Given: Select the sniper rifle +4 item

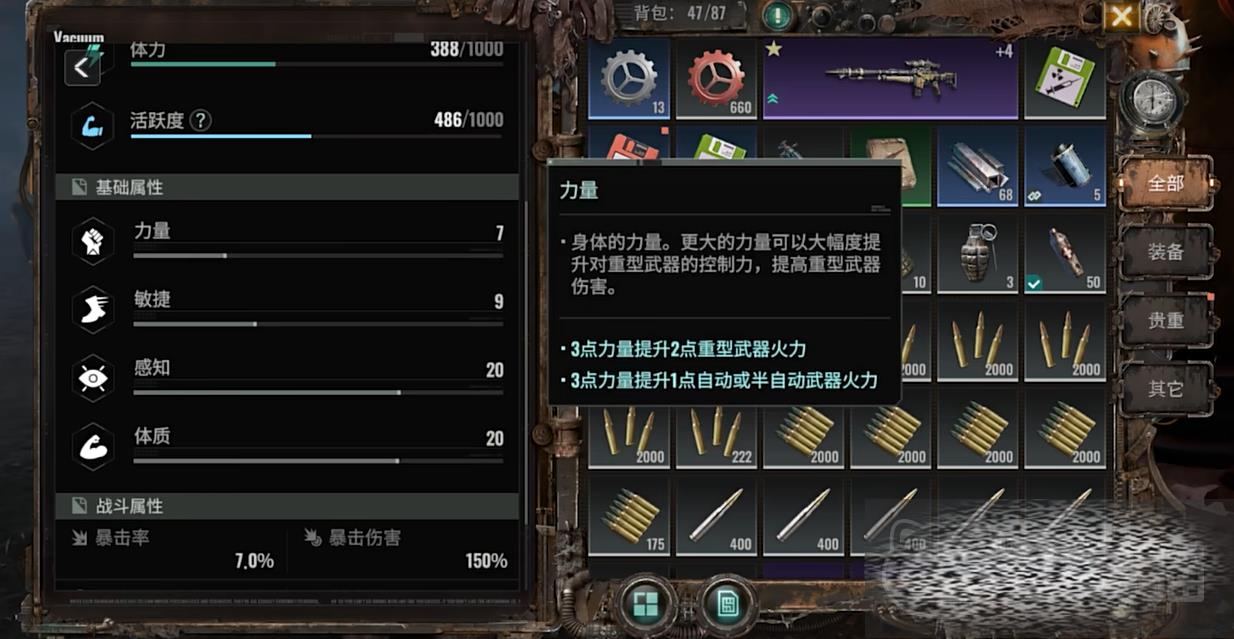Looking at the screenshot, I should point(891,78).
